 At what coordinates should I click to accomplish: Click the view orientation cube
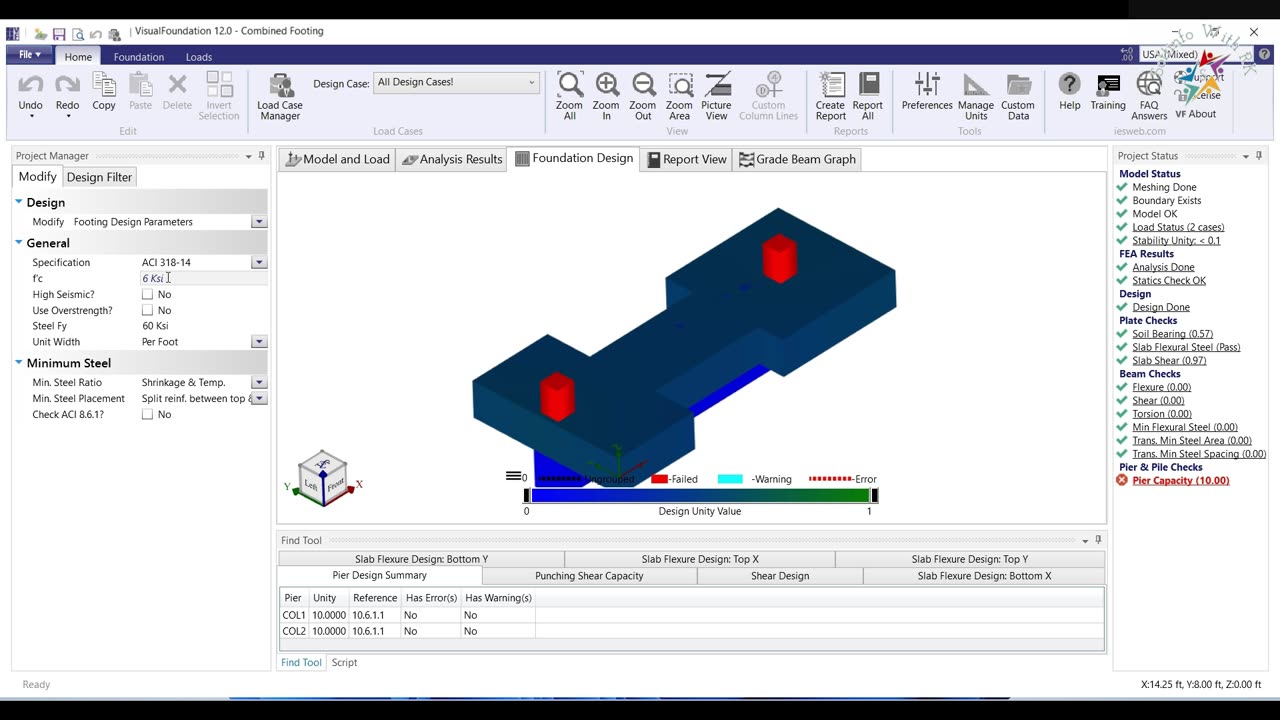pos(323,478)
